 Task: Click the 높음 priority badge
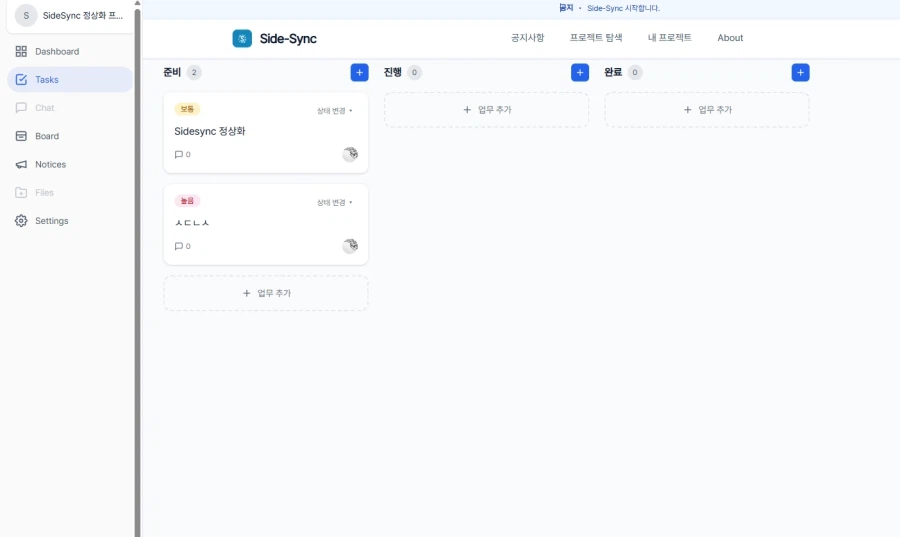pyautogui.click(x=187, y=201)
